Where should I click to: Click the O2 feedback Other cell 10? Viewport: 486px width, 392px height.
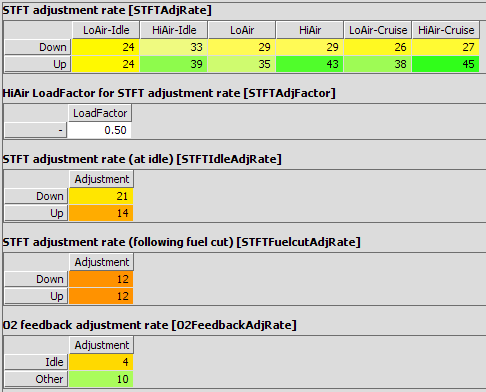(101, 379)
